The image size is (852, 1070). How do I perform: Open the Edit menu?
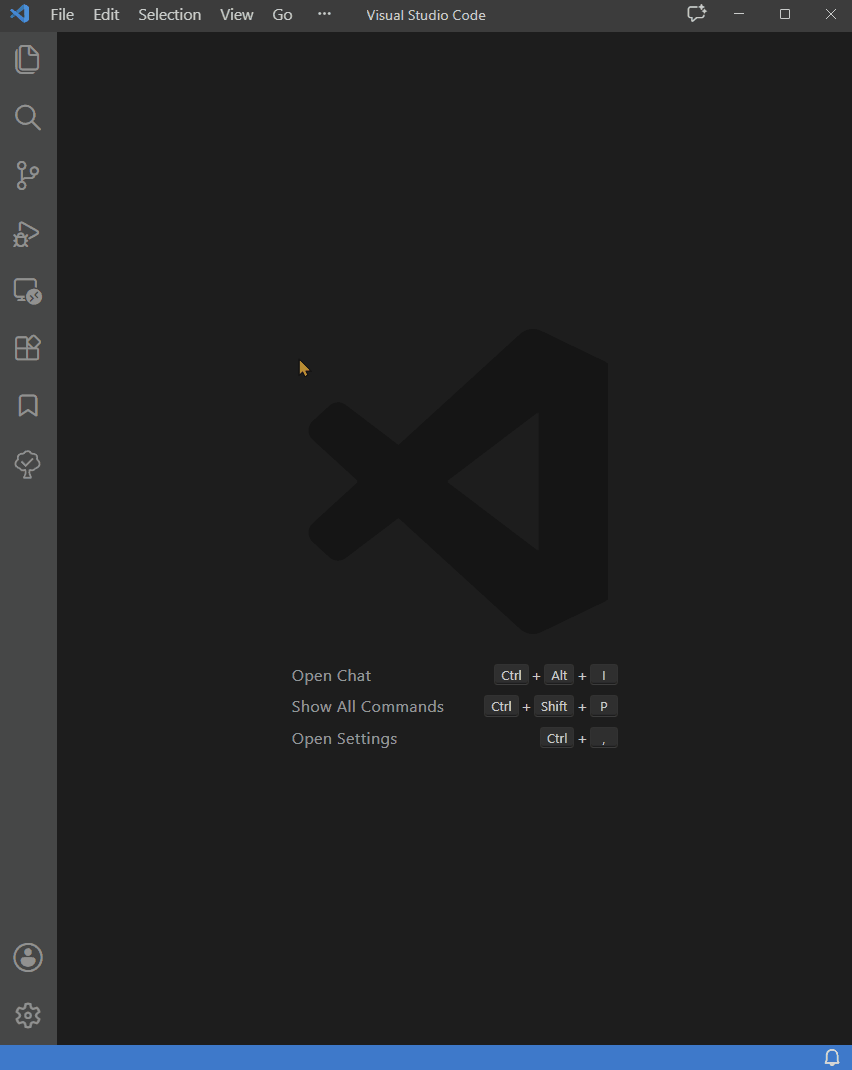106,14
